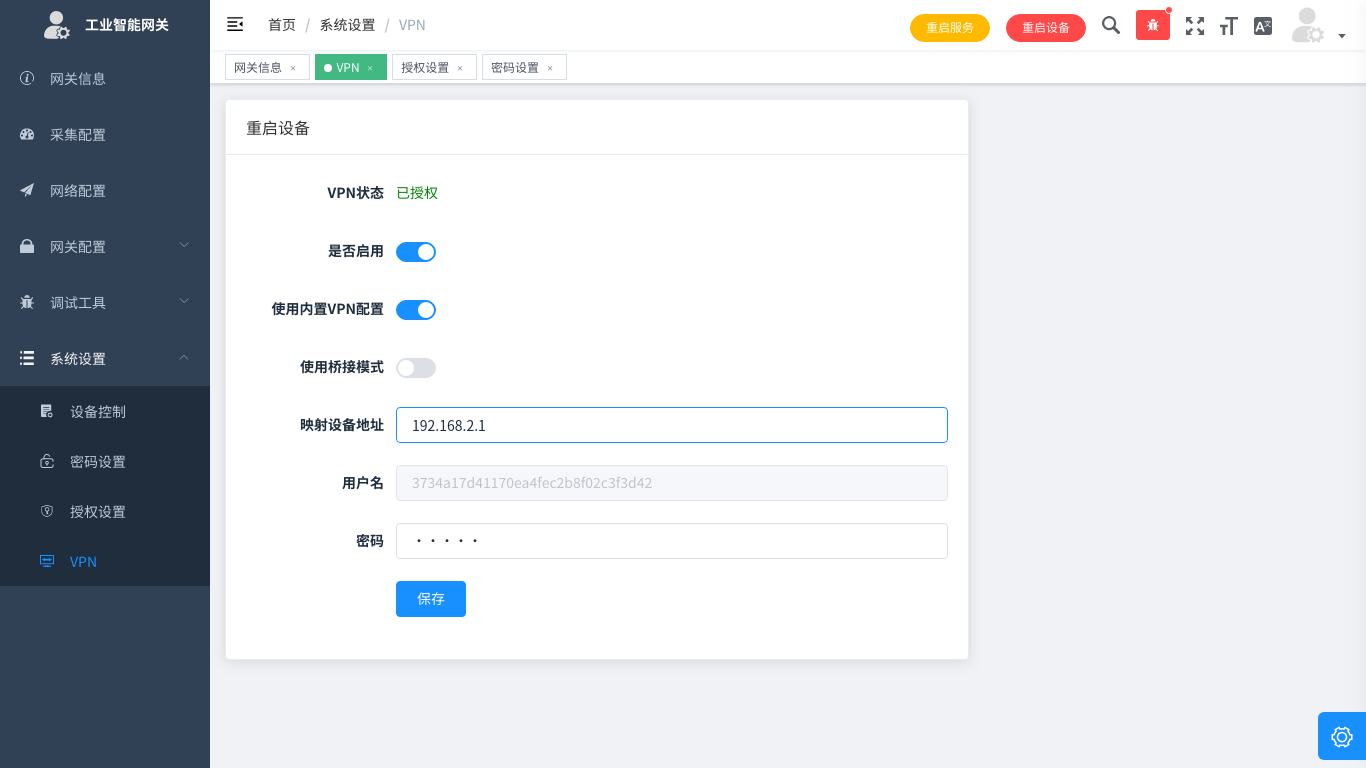The image size is (1366, 768).
Task: Click the blue 保存 button
Action: point(431,599)
